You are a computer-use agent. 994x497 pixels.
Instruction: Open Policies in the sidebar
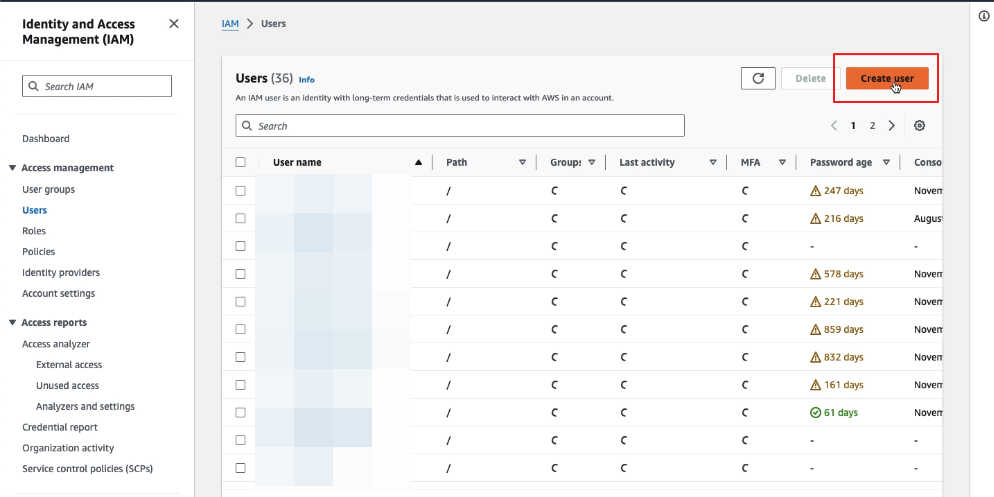[38, 252]
